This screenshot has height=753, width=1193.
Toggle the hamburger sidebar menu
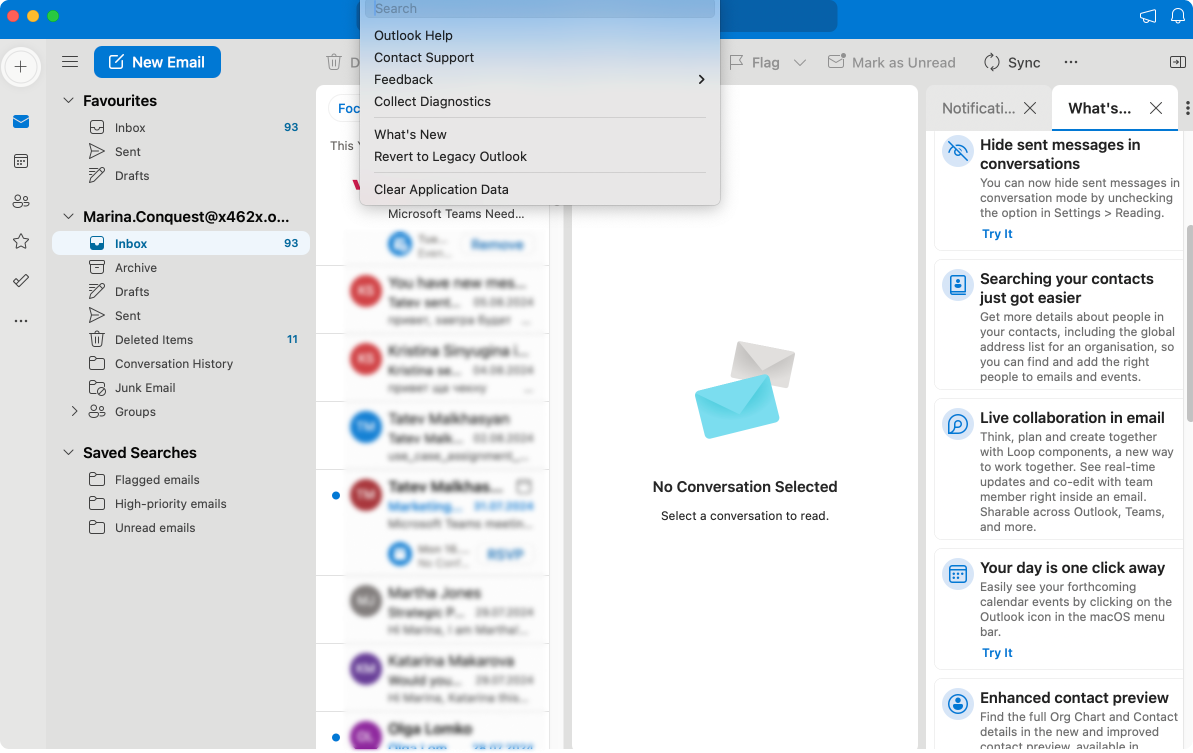coord(70,62)
